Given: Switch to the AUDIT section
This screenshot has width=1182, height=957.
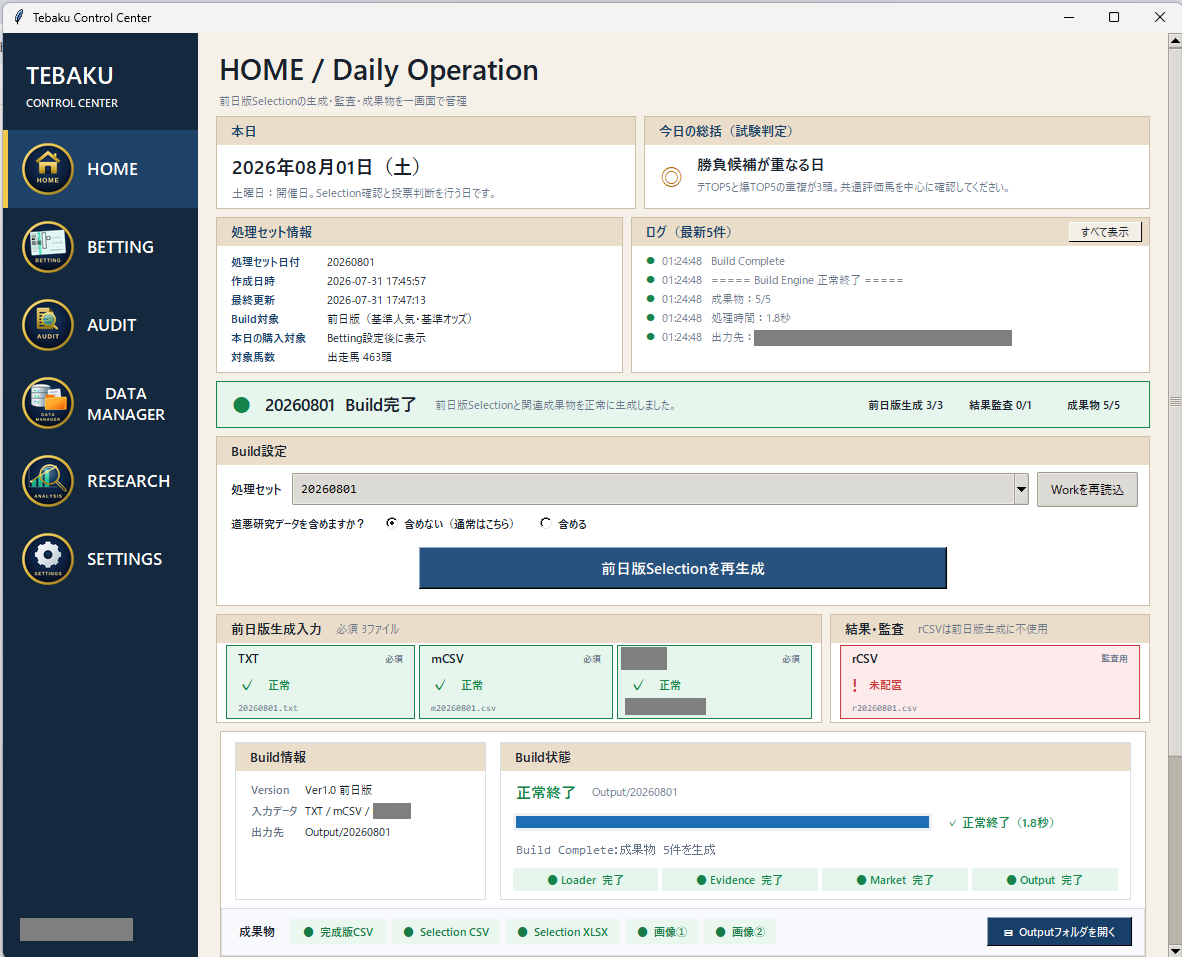Looking at the screenshot, I should 101,325.
